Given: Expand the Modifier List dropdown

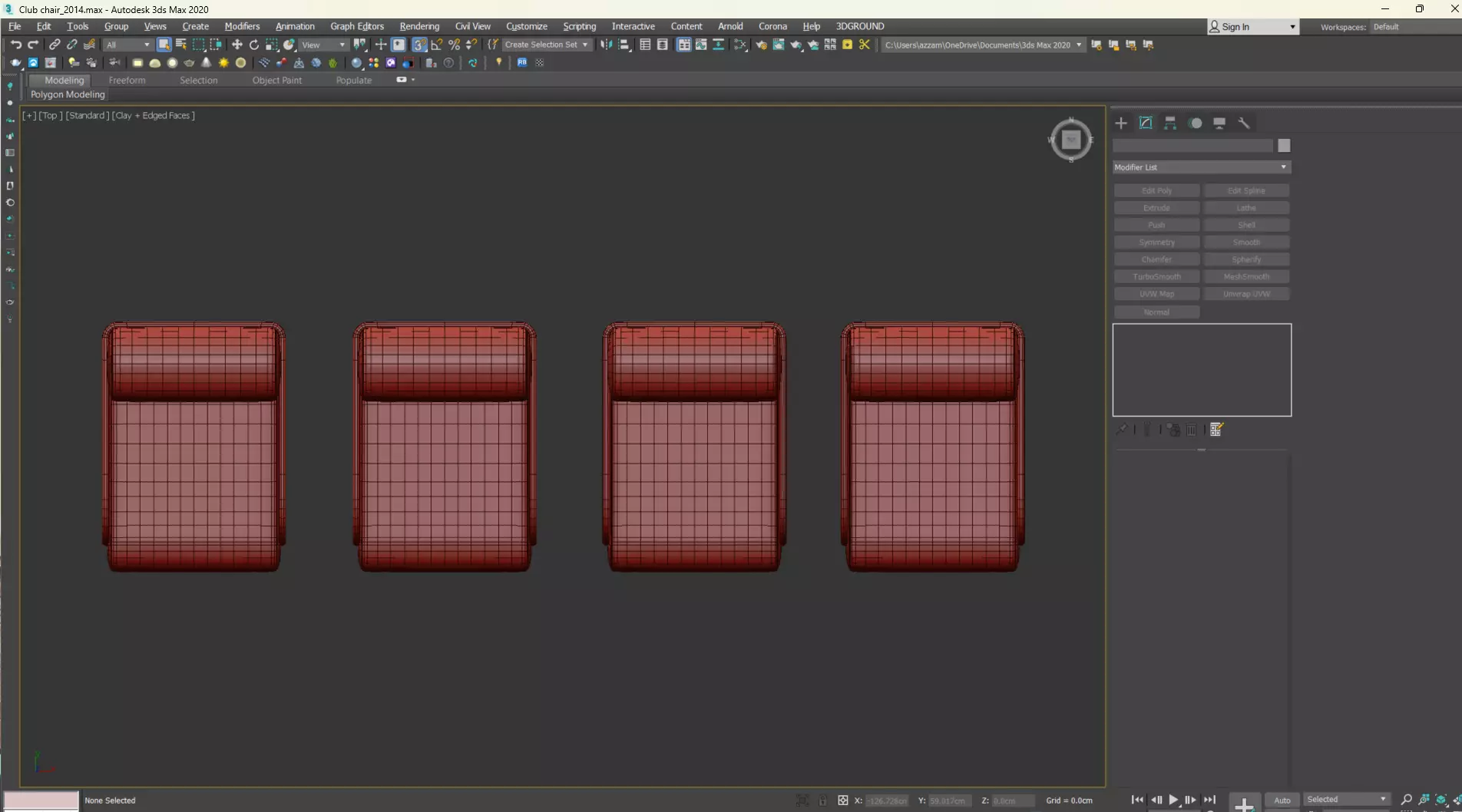Looking at the screenshot, I should (1201, 167).
